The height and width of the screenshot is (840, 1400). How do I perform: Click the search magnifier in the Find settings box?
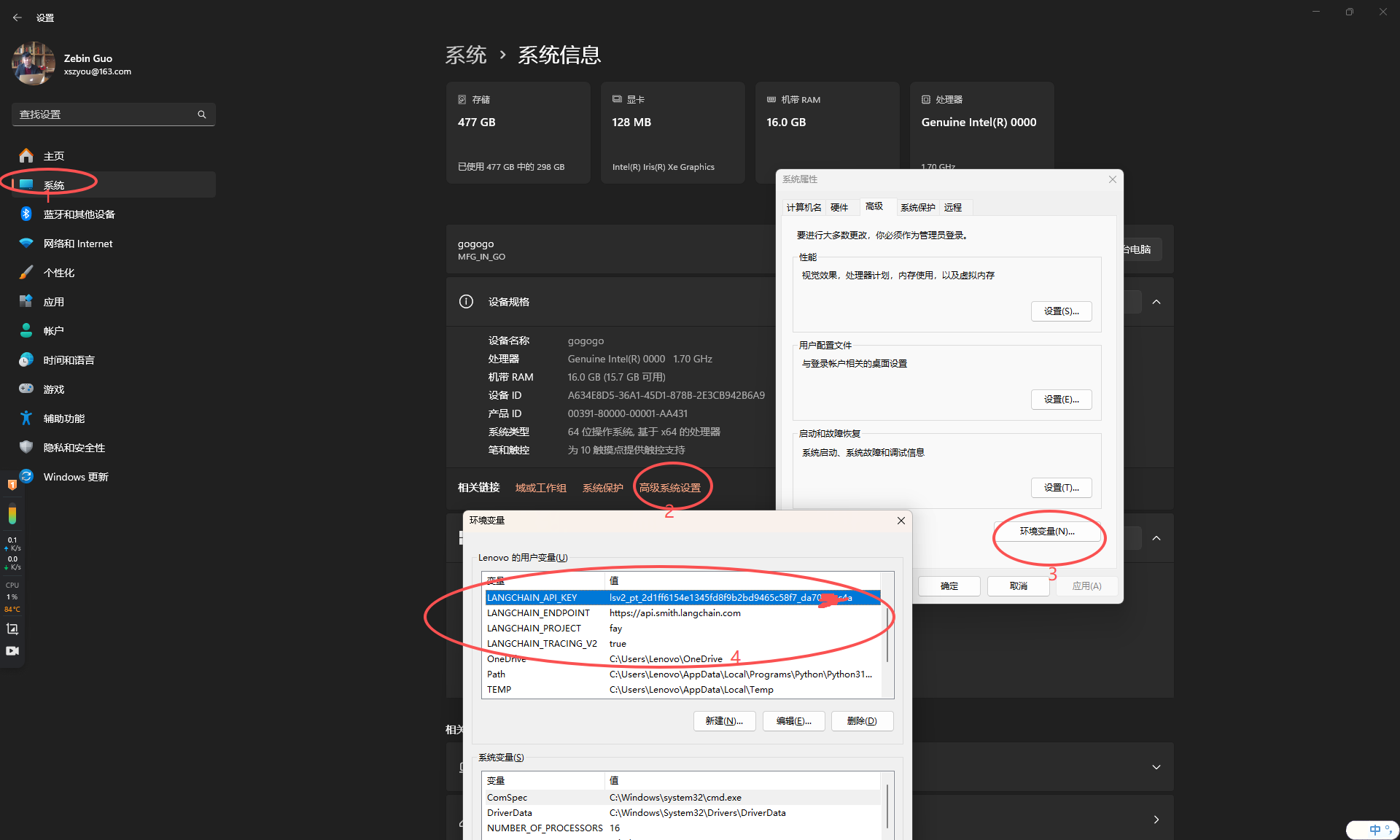click(x=202, y=114)
